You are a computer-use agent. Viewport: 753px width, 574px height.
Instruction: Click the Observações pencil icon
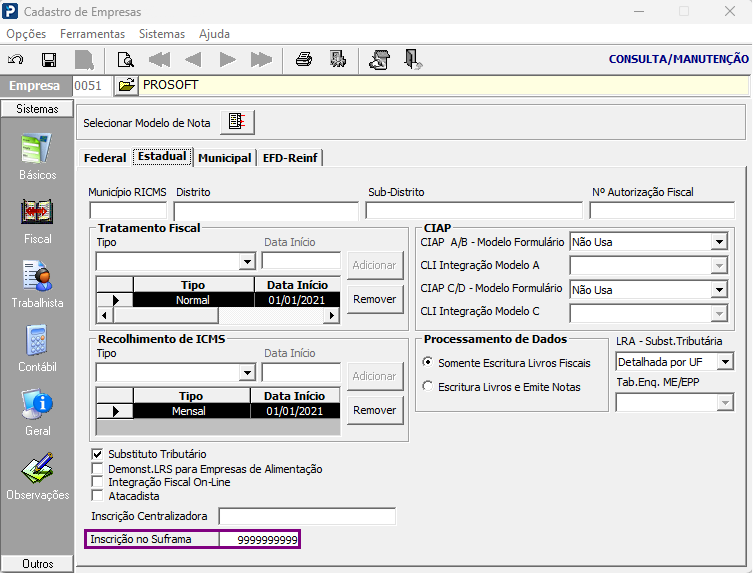coord(37,468)
